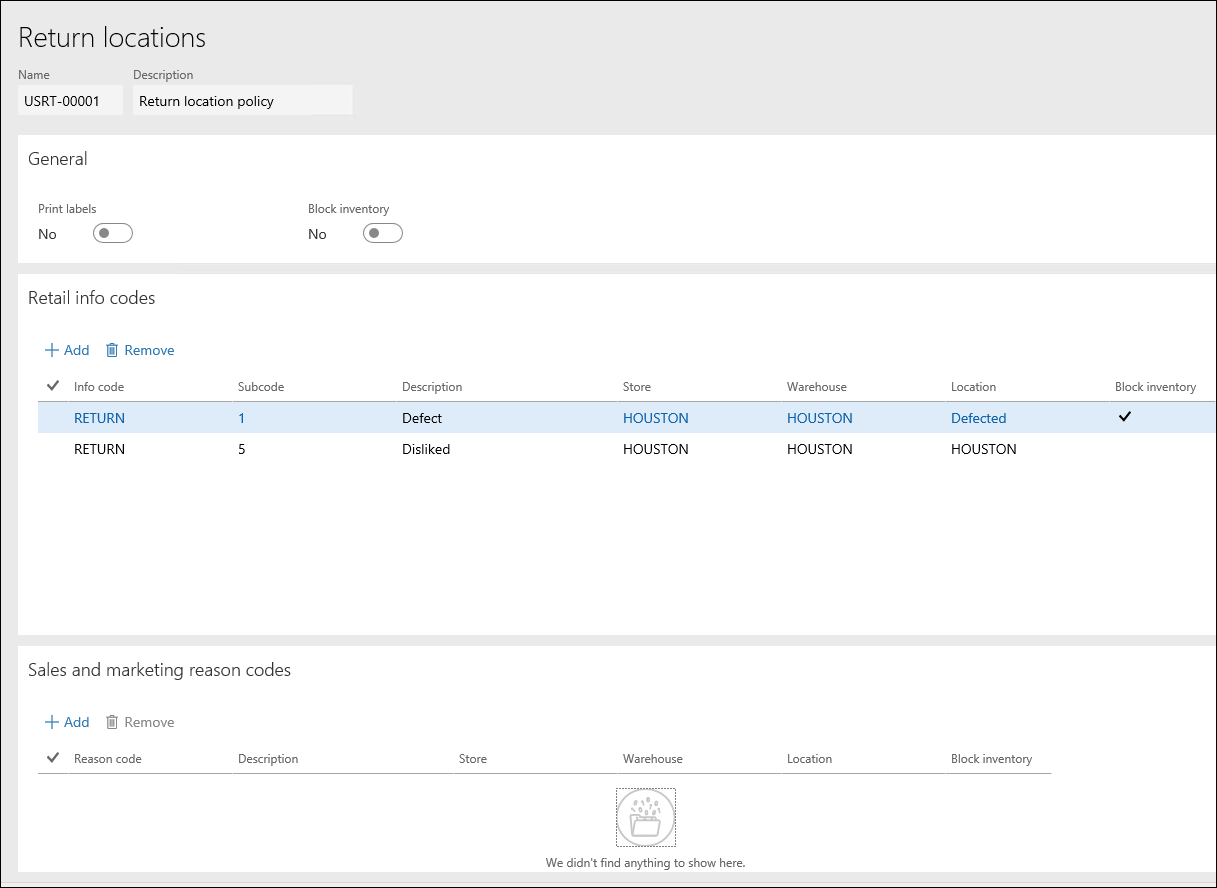Click the select-all checkmark in Retail info codes grid
Viewport: 1217px width, 888px height.
[x=53, y=386]
